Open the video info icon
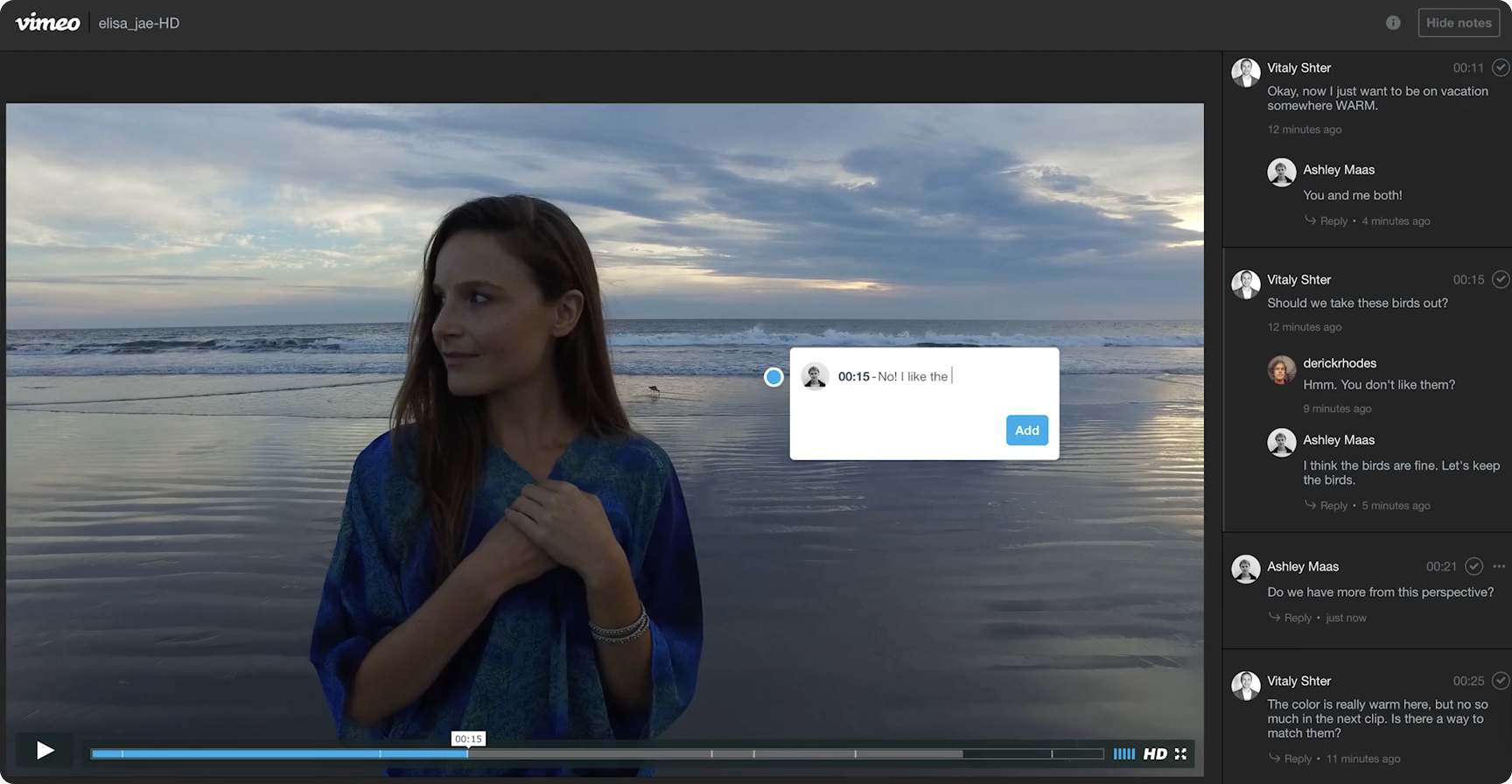The image size is (1512, 784). [1393, 23]
